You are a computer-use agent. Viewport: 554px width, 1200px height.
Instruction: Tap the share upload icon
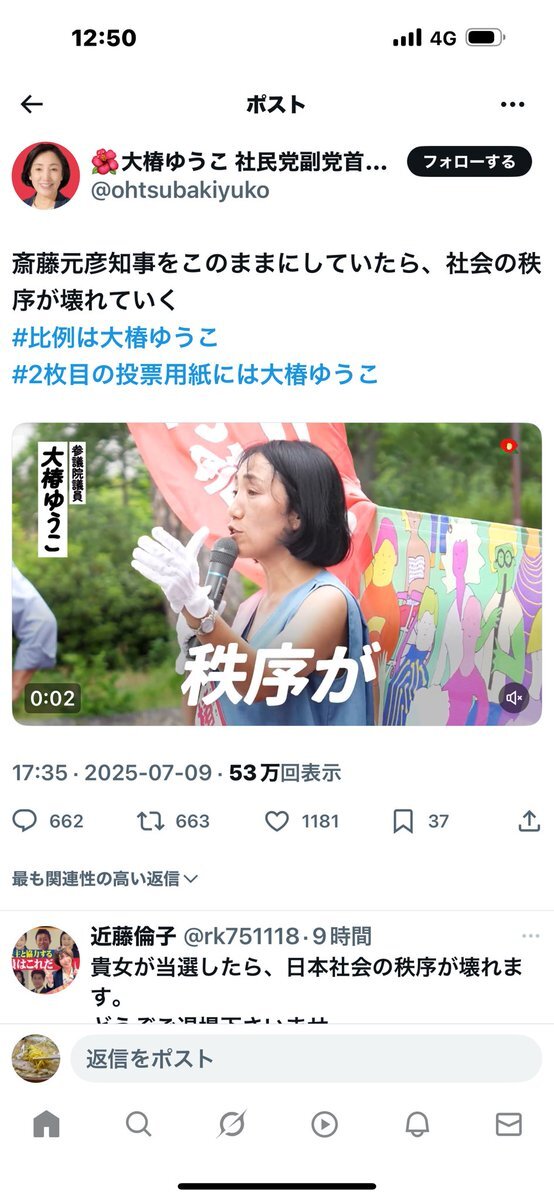(529, 821)
